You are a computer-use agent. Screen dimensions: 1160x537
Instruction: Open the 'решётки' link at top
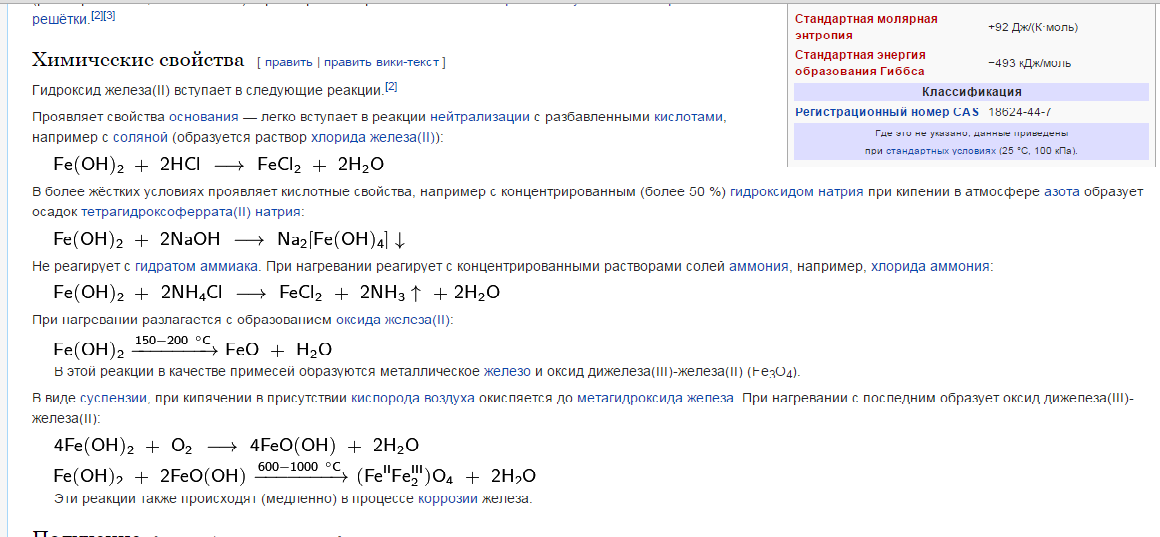point(59,21)
